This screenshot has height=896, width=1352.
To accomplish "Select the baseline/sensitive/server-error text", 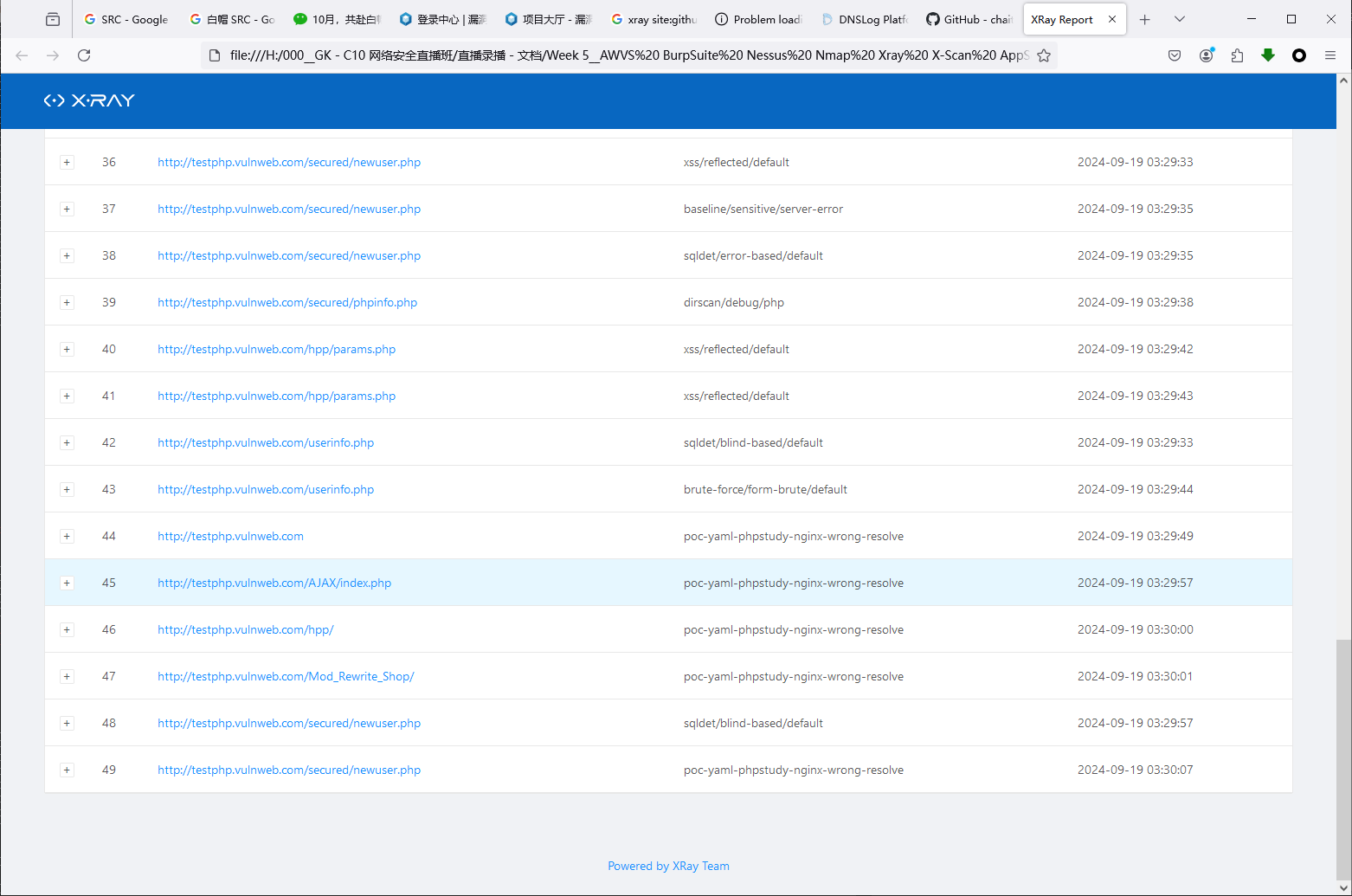I will 763,209.
